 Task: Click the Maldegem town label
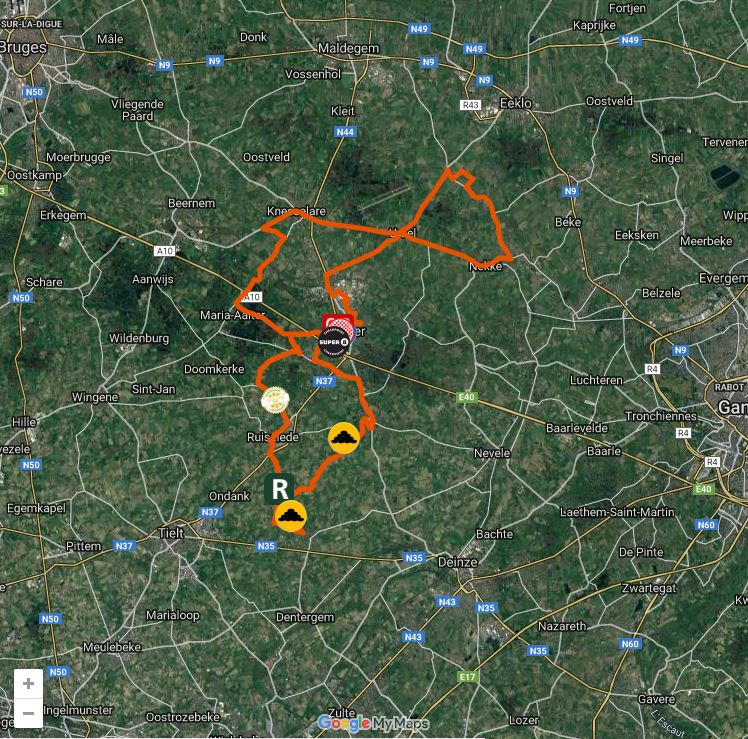tap(348, 48)
